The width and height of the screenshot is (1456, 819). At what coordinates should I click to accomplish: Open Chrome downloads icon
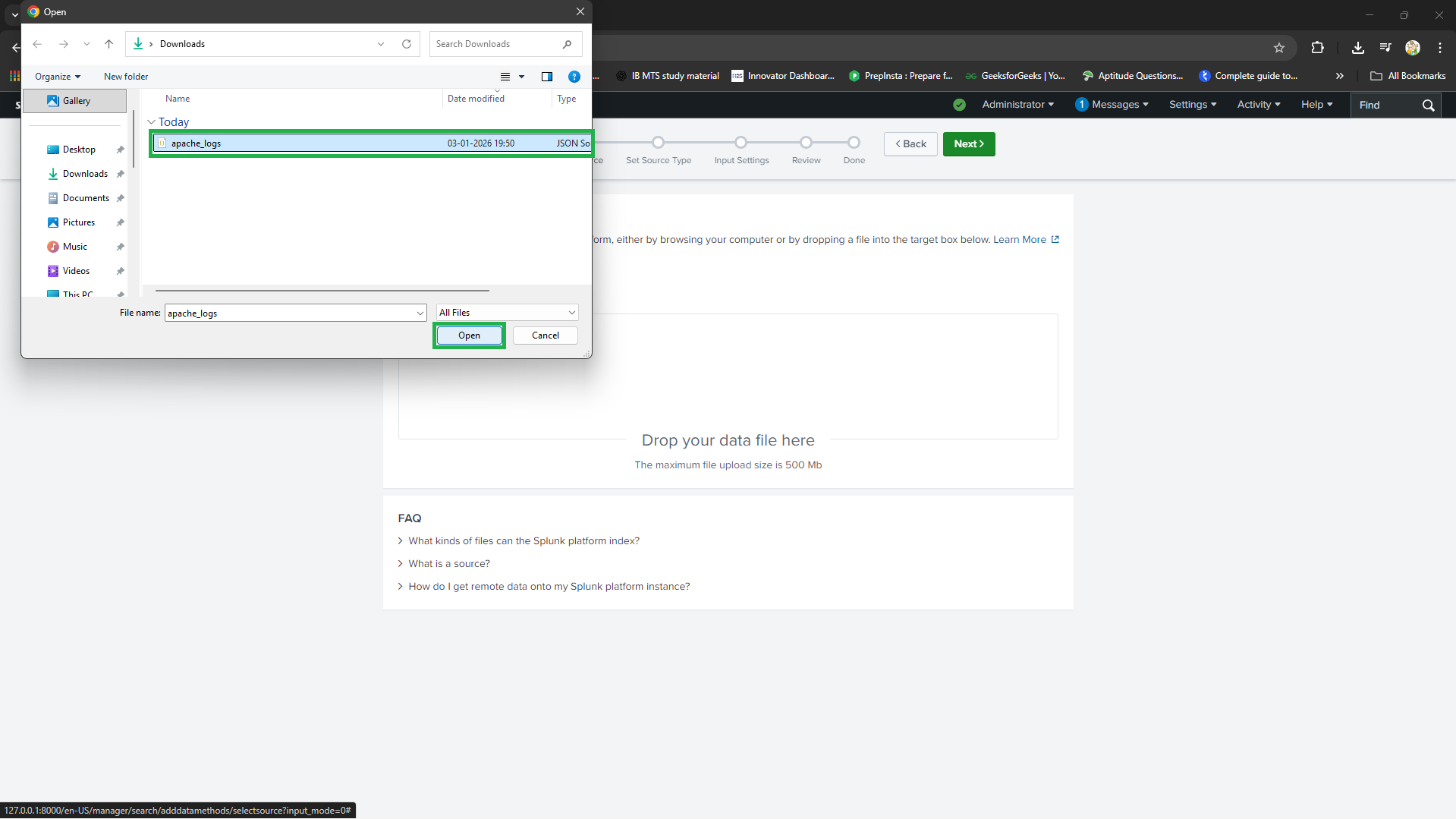coord(1358,48)
